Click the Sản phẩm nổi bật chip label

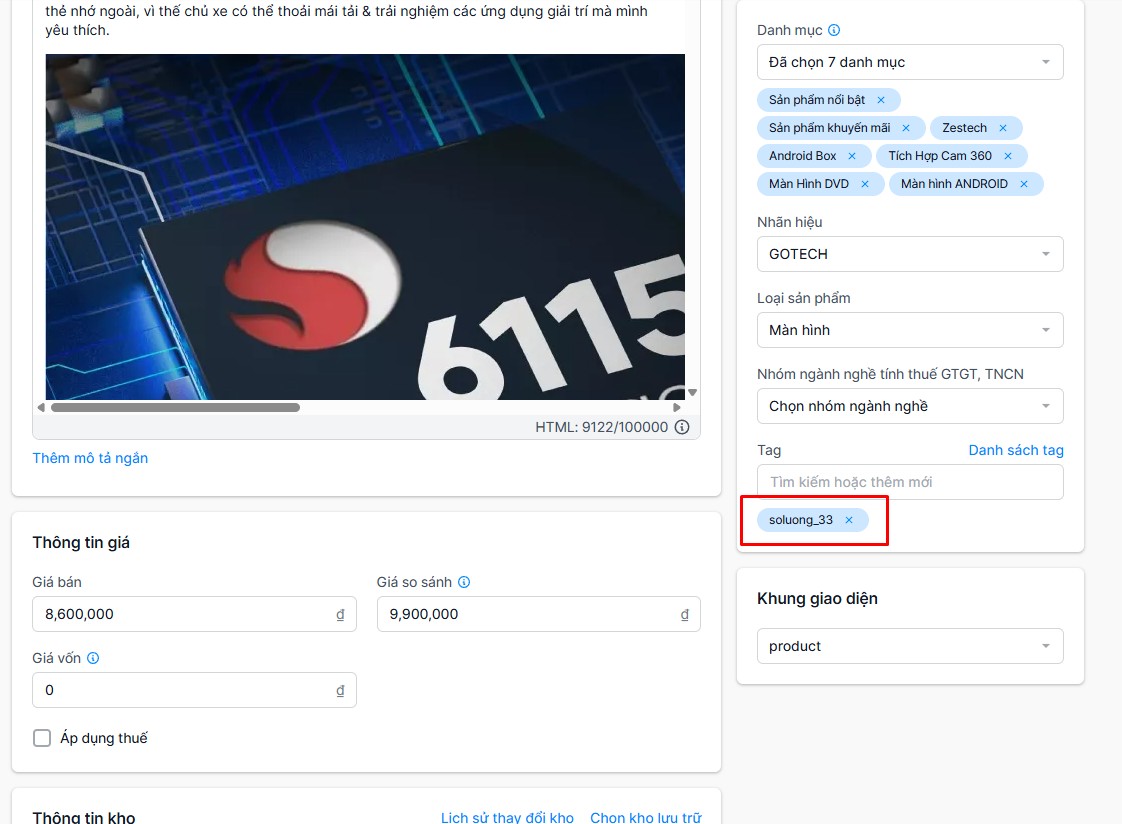[816, 100]
